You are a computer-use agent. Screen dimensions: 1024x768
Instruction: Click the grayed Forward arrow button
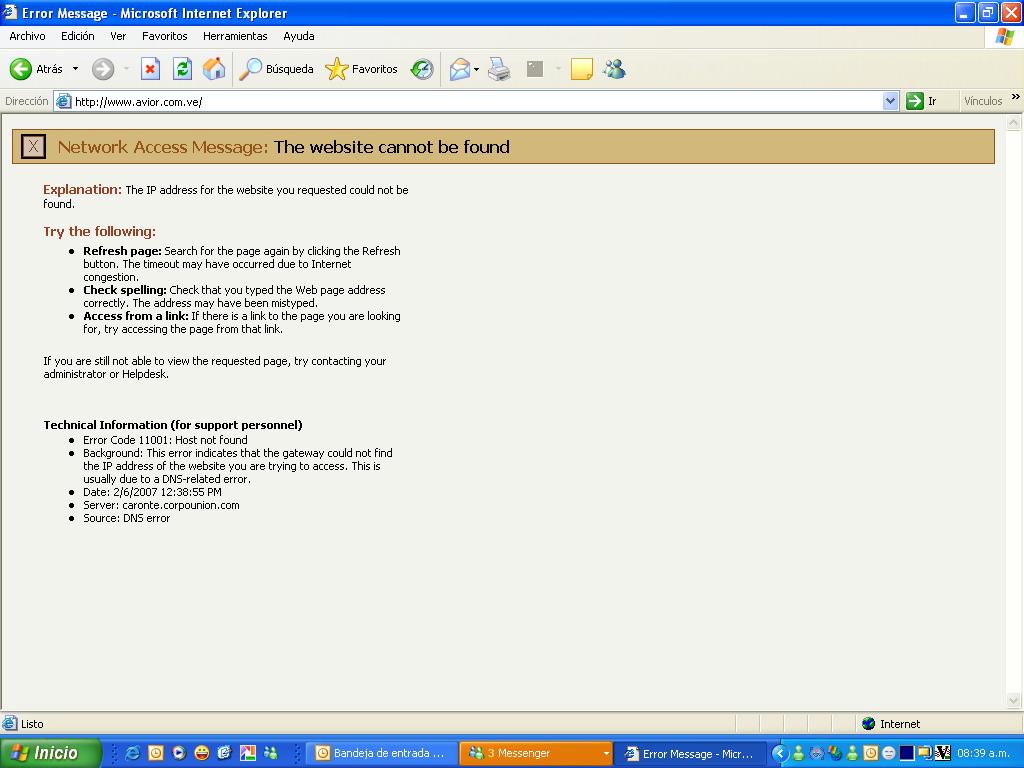(x=103, y=69)
